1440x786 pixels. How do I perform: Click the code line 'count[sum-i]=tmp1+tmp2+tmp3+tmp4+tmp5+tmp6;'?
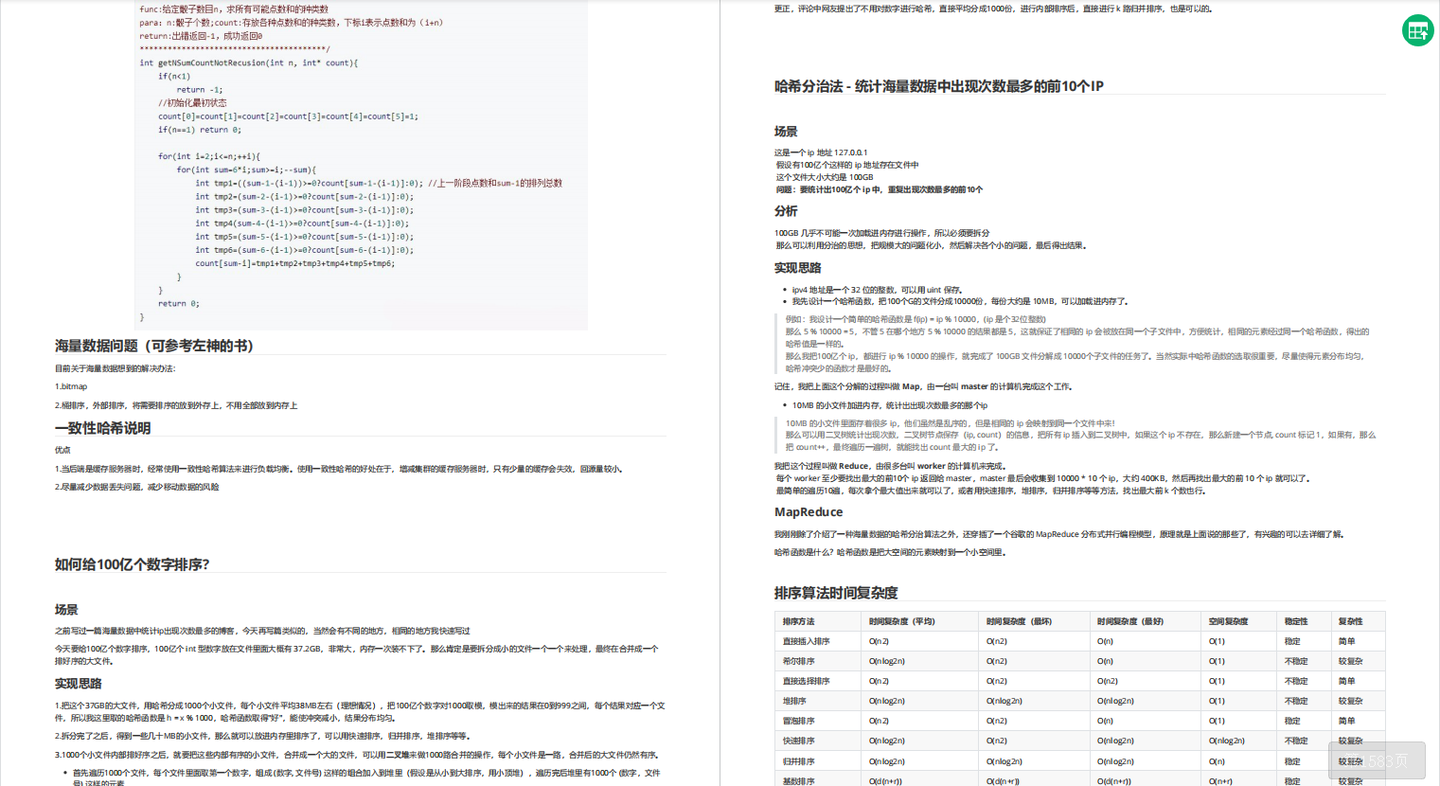pyautogui.click(x=295, y=263)
